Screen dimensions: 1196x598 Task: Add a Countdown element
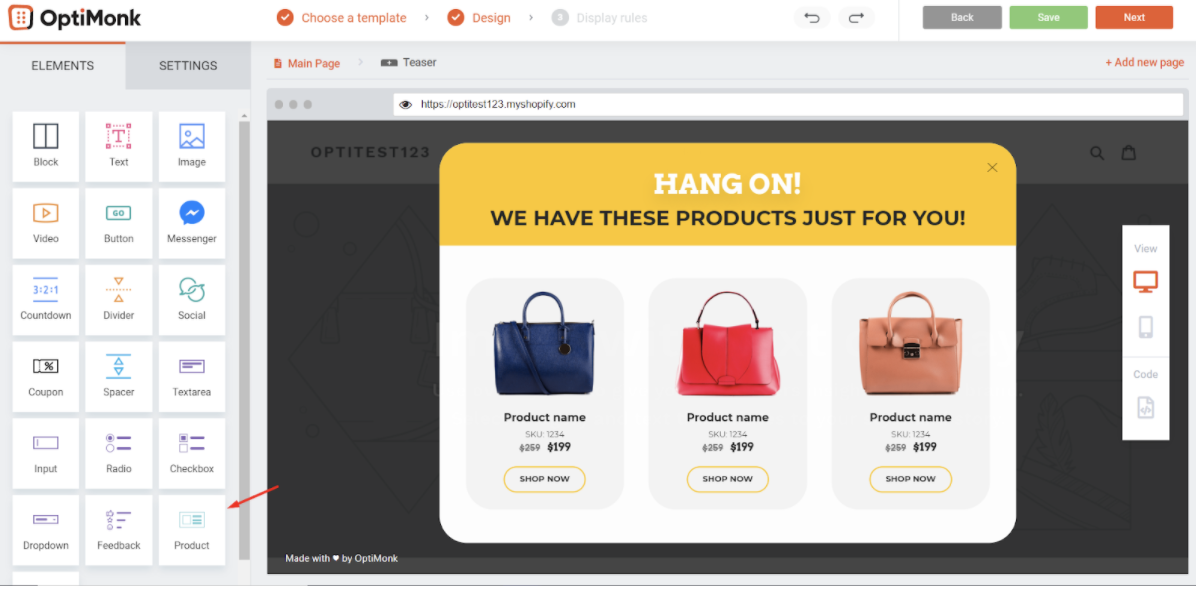click(x=46, y=300)
